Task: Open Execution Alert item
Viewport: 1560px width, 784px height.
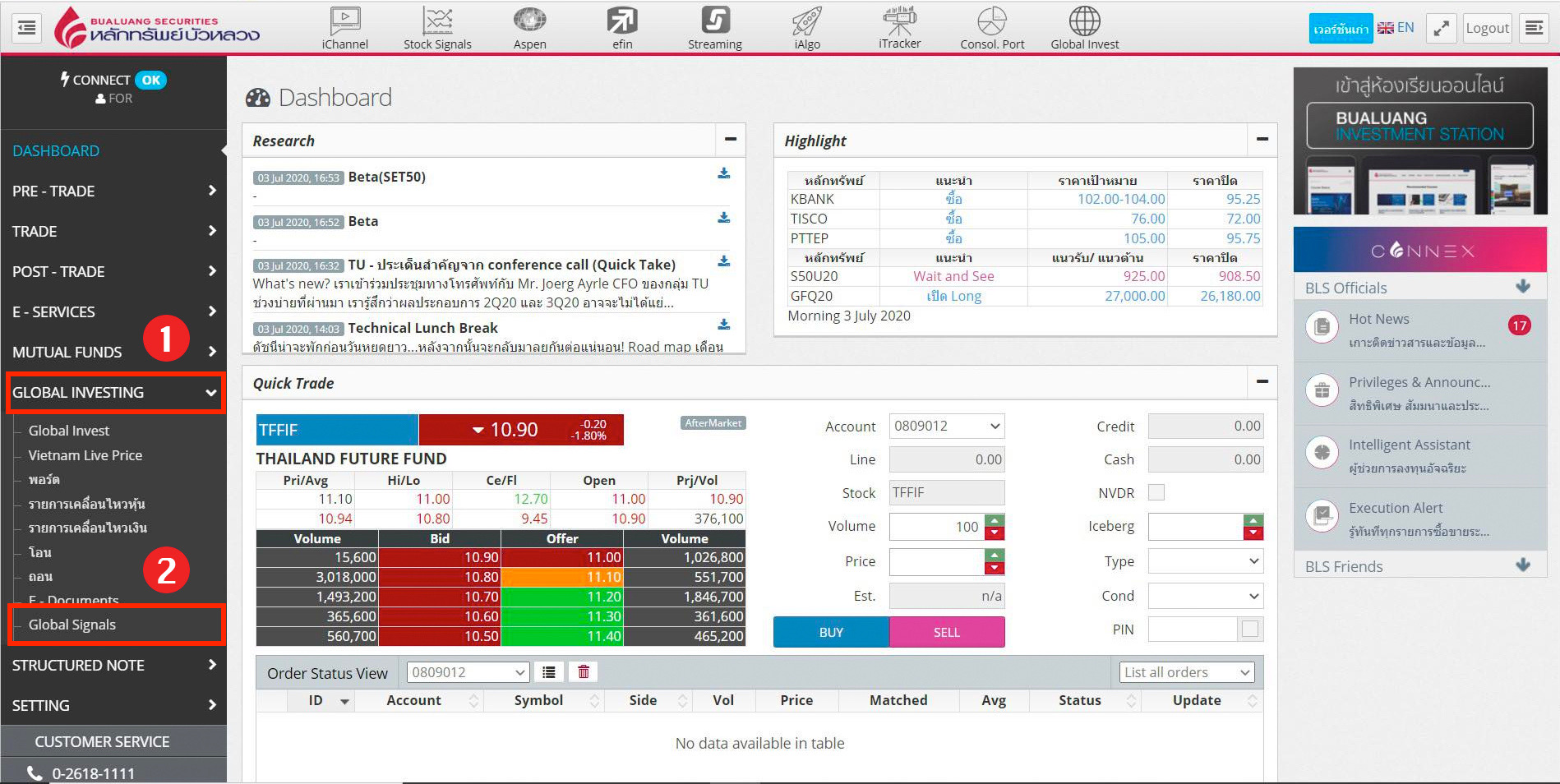Action: [x=1420, y=519]
